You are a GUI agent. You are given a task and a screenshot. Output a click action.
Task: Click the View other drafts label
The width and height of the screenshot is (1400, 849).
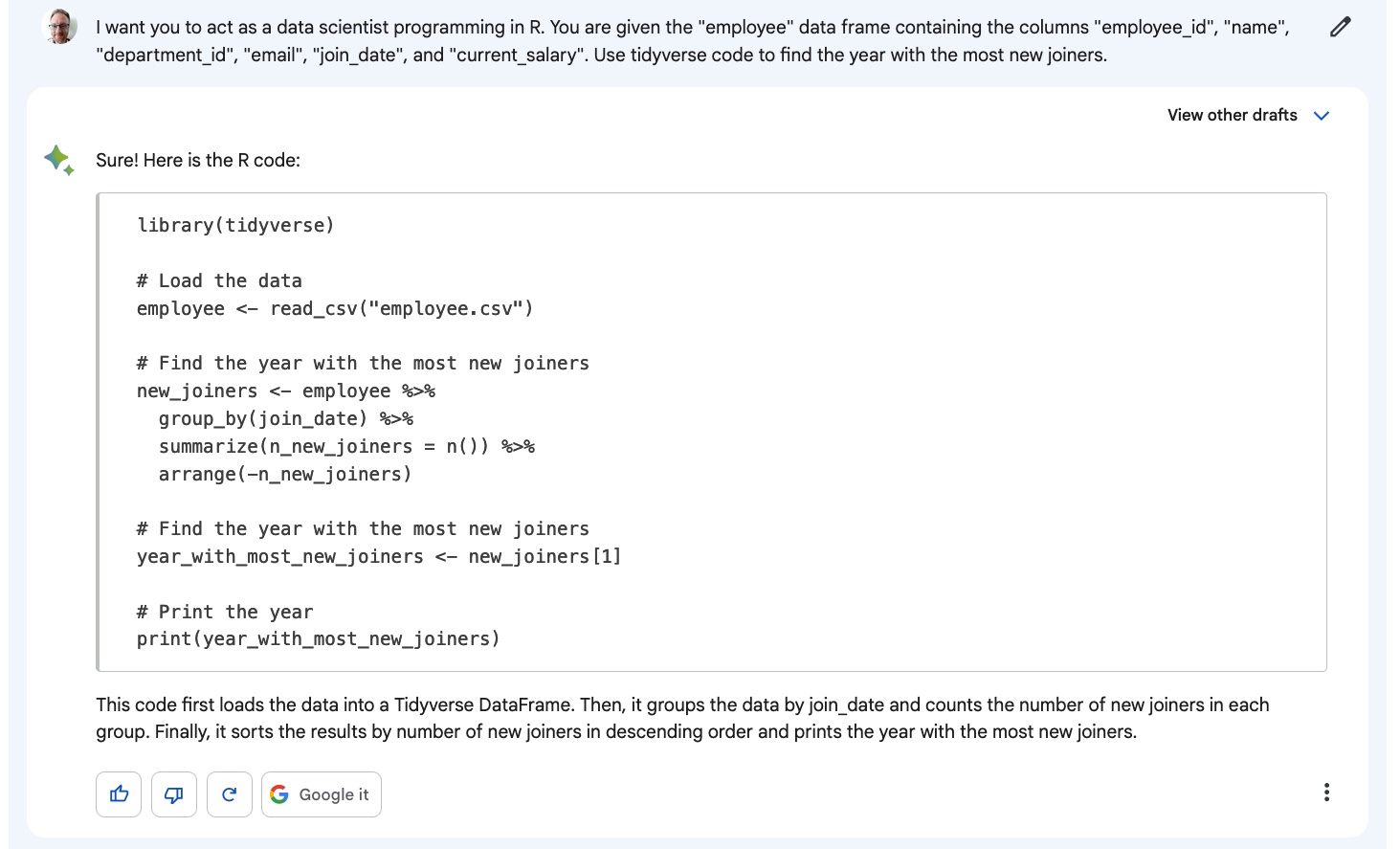point(1233,115)
